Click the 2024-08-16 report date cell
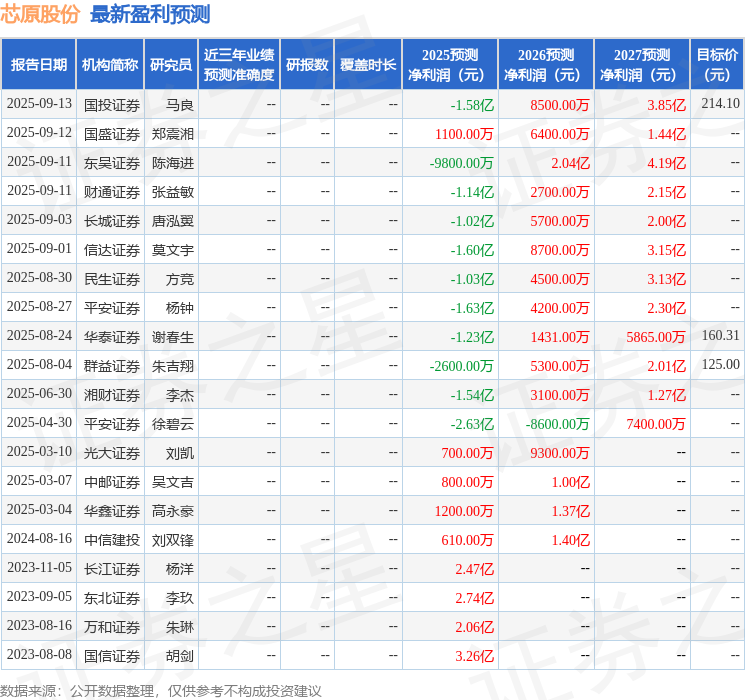This screenshot has height=700, width=745. 39,539
